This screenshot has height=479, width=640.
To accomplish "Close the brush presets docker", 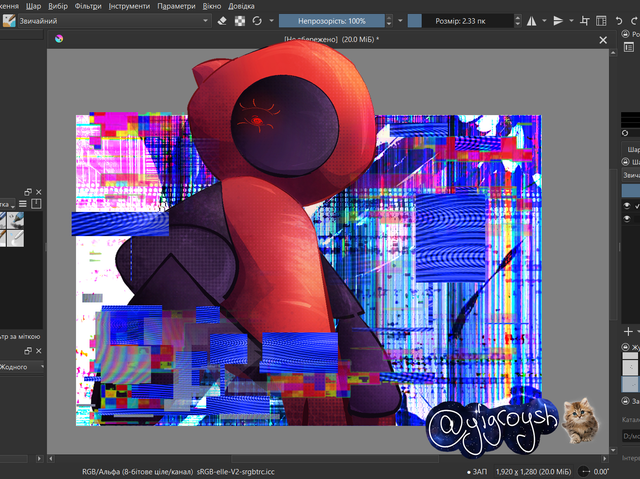I will [x=38, y=192].
